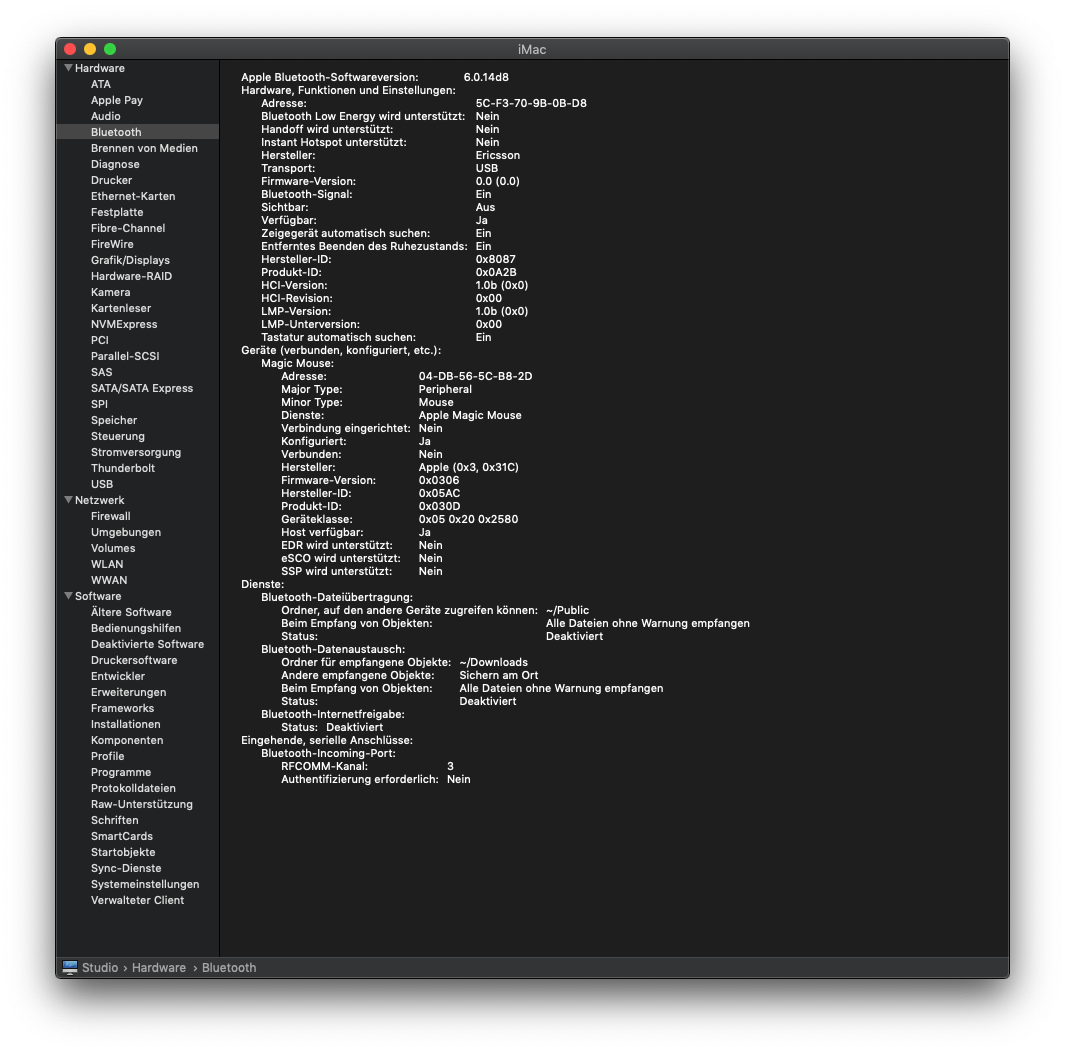The image size is (1065, 1052).
Task: Select Thunderbolt in the sidebar
Action: (123, 468)
